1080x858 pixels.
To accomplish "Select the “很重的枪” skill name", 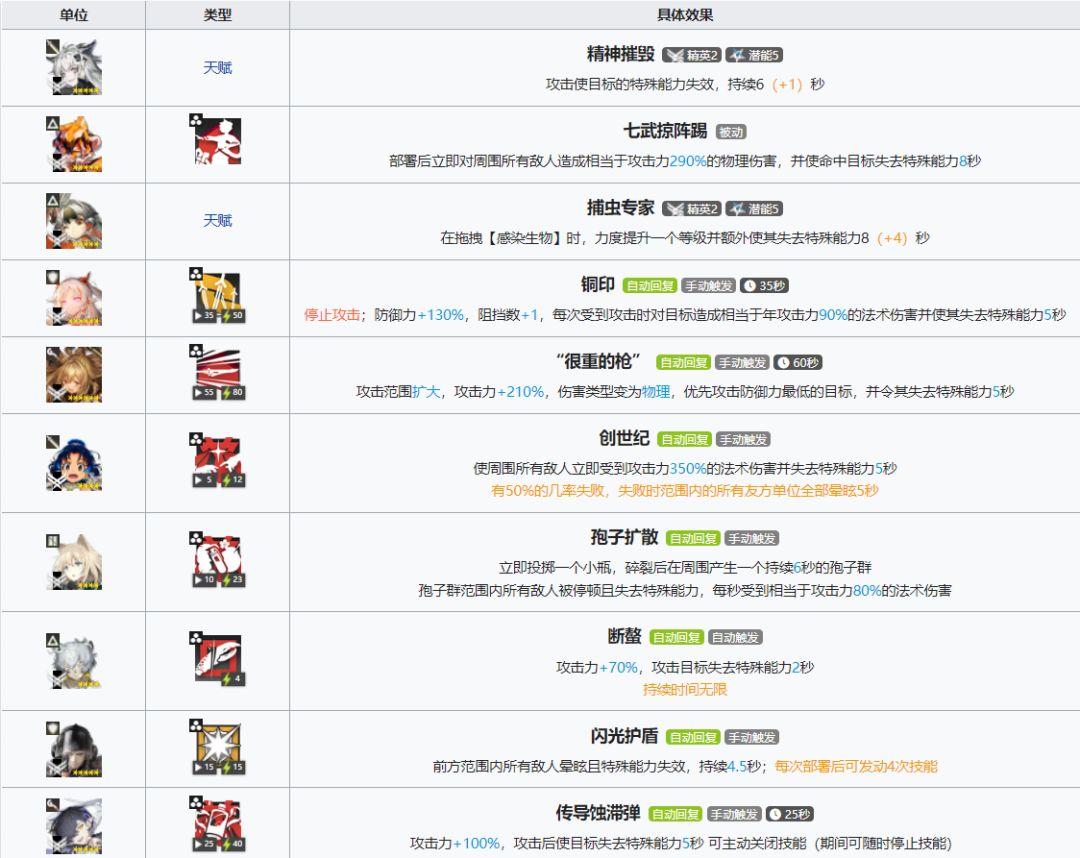I will 598,361.
